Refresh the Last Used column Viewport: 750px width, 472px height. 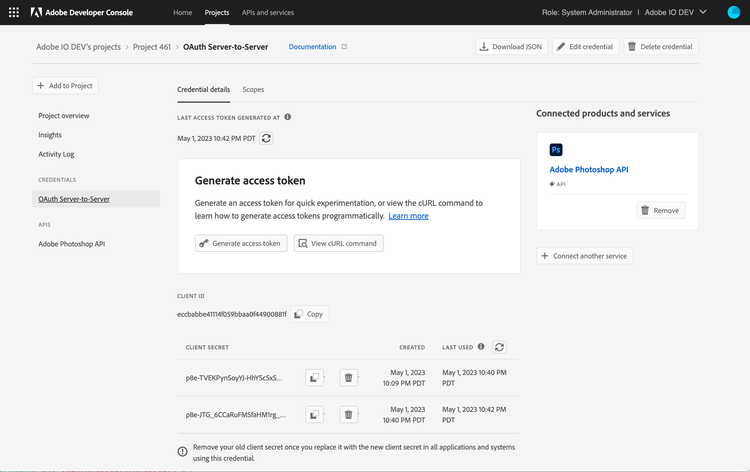pyautogui.click(x=500, y=347)
